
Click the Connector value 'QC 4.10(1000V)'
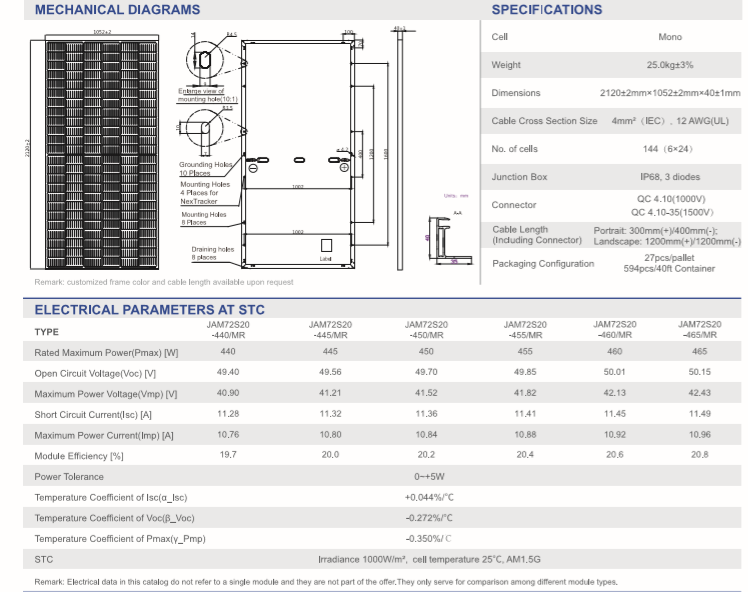tap(671, 199)
